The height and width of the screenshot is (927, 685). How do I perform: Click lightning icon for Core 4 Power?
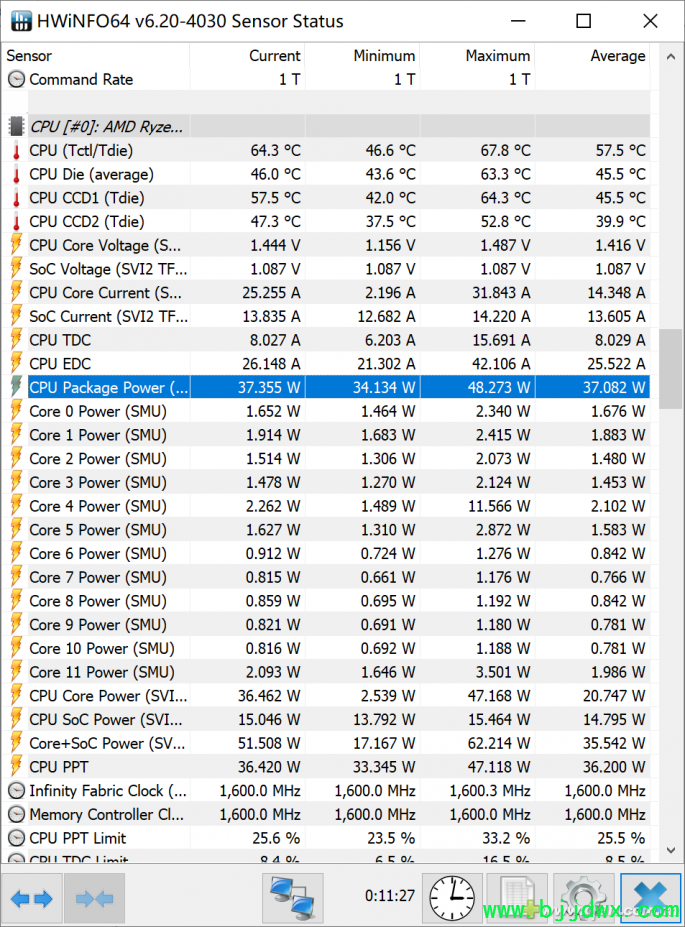click(x=17, y=505)
